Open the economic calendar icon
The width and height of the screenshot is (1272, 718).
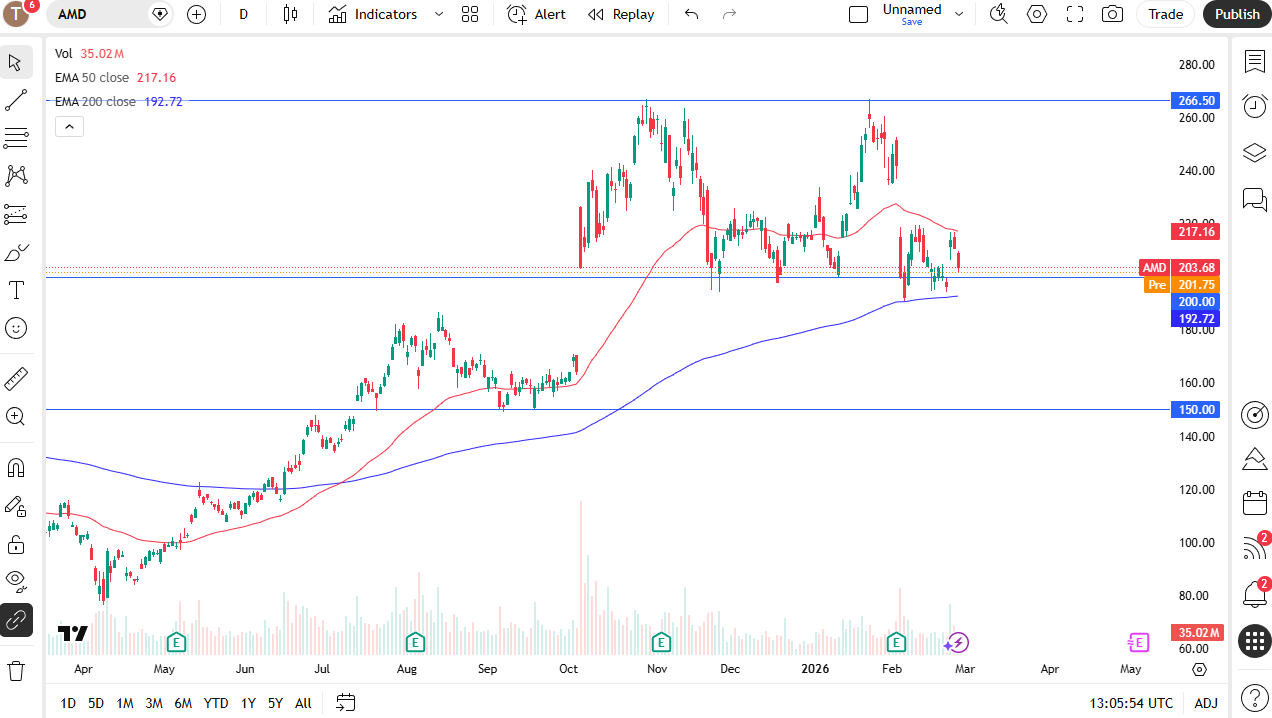tap(1254, 503)
